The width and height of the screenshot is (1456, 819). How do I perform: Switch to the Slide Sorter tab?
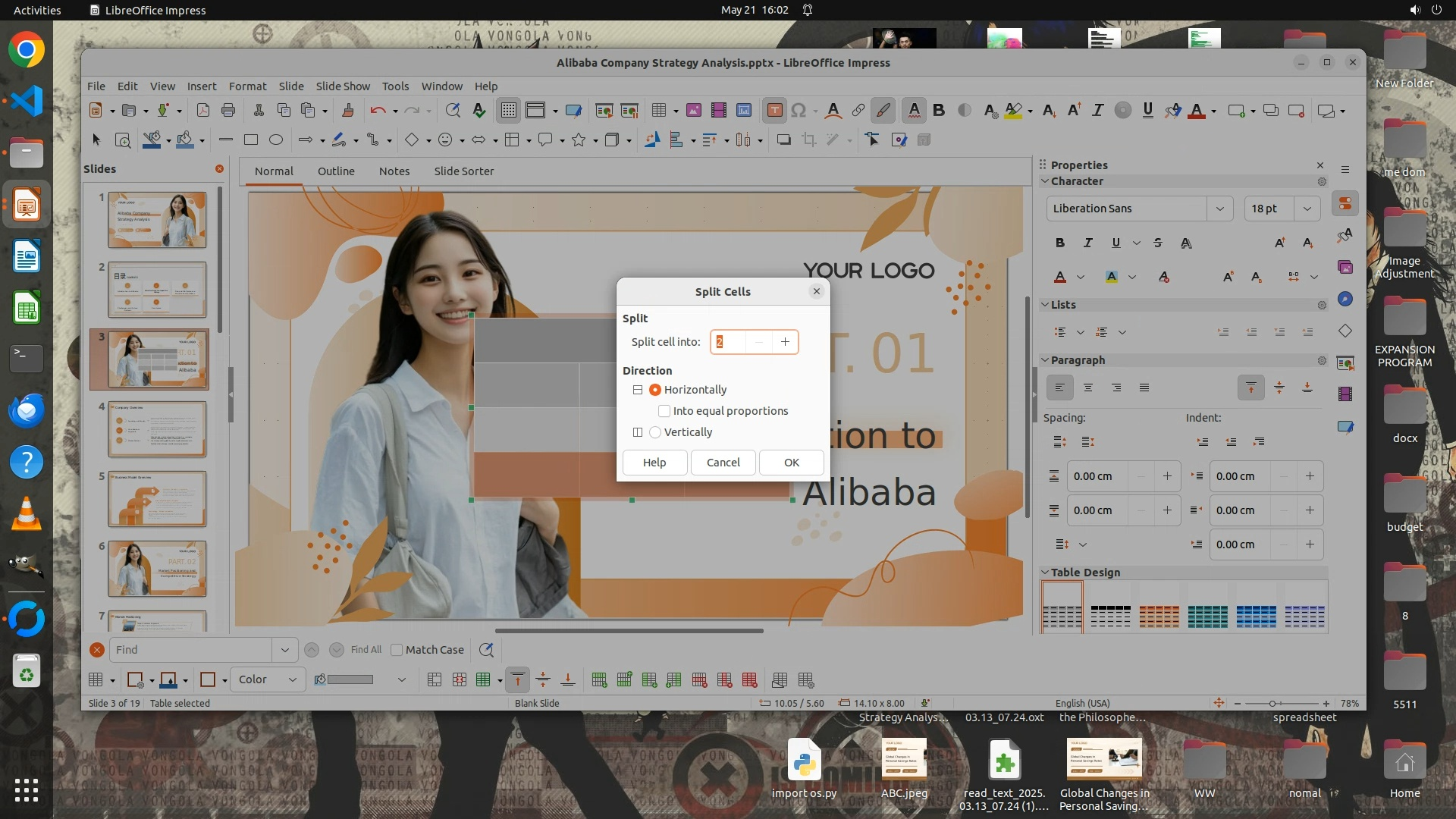pyautogui.click(x=463, y=171)
